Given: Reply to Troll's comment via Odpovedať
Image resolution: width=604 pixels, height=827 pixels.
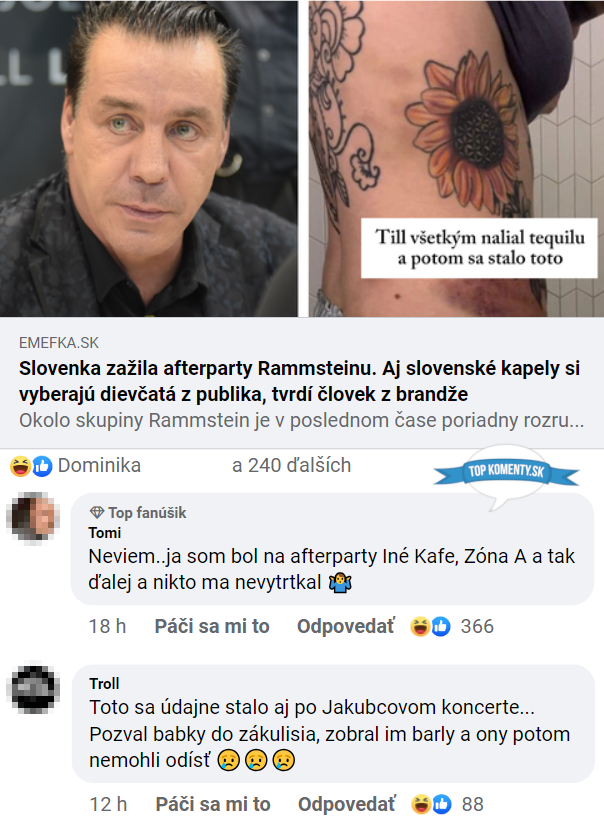Looking at the screenshot, I should click(x=347, y=804).
